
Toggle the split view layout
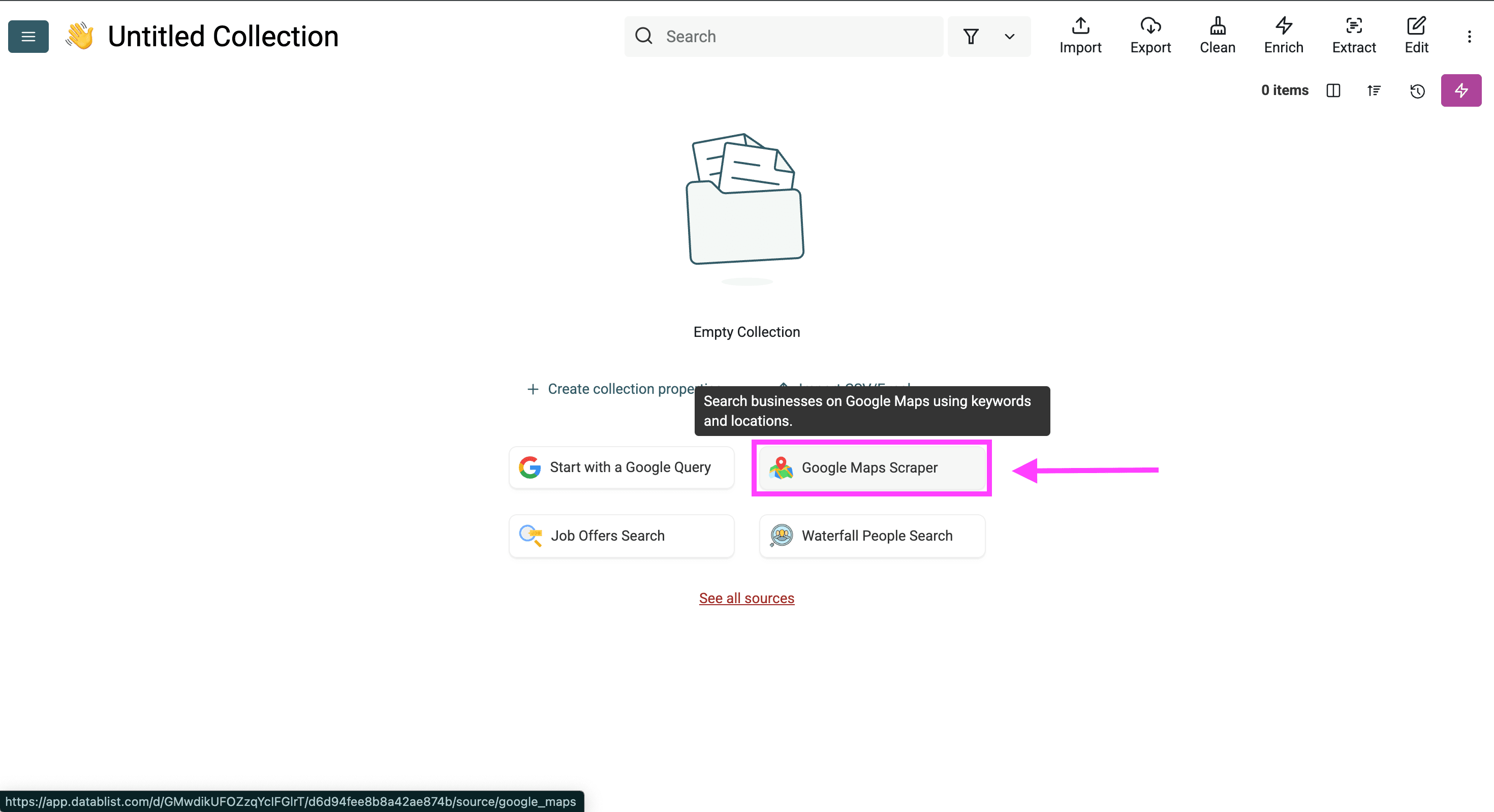pyautogui.click(x=1333, y=90)
